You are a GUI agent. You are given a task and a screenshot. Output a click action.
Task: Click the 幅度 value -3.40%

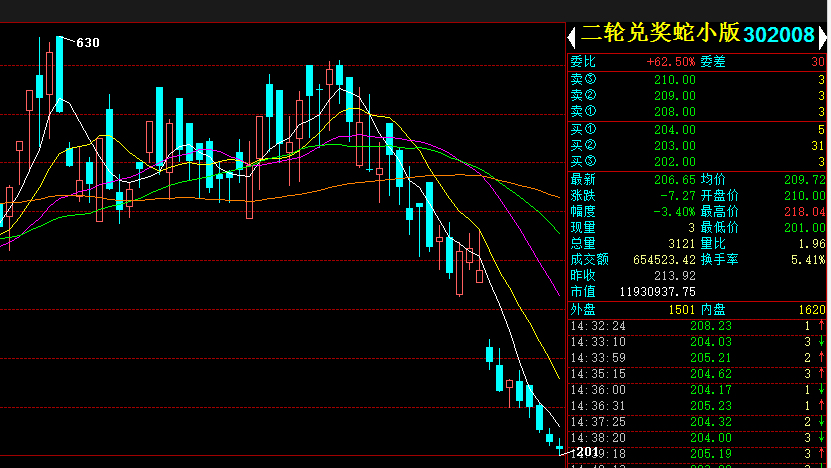(674, 212)
